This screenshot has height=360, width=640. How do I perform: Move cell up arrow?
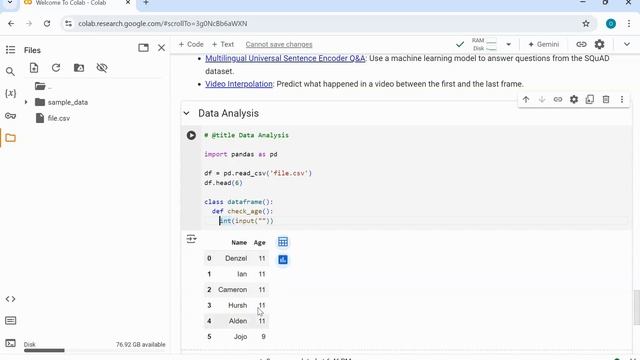pos(526,99)
